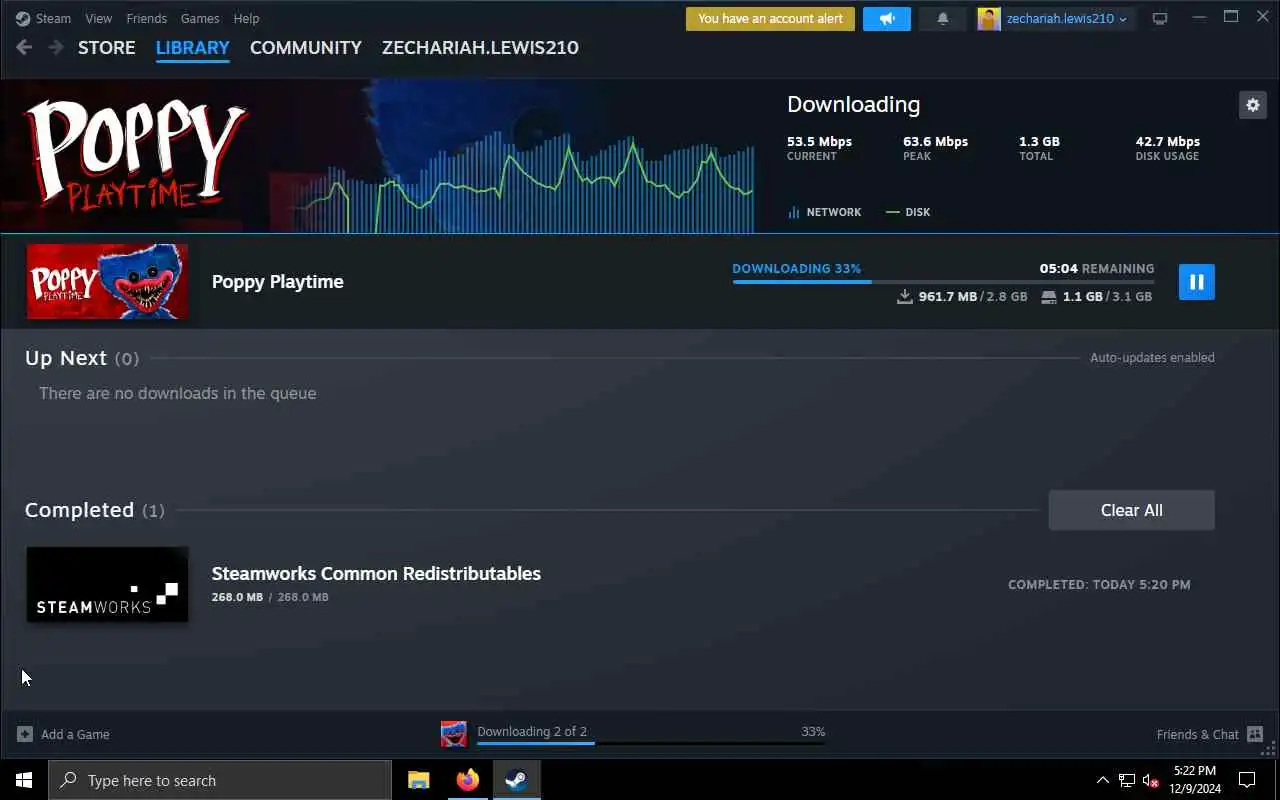This screenshot has height=800, width=1280.
Task: Open the Steam menu
Action: pos(53,18)
